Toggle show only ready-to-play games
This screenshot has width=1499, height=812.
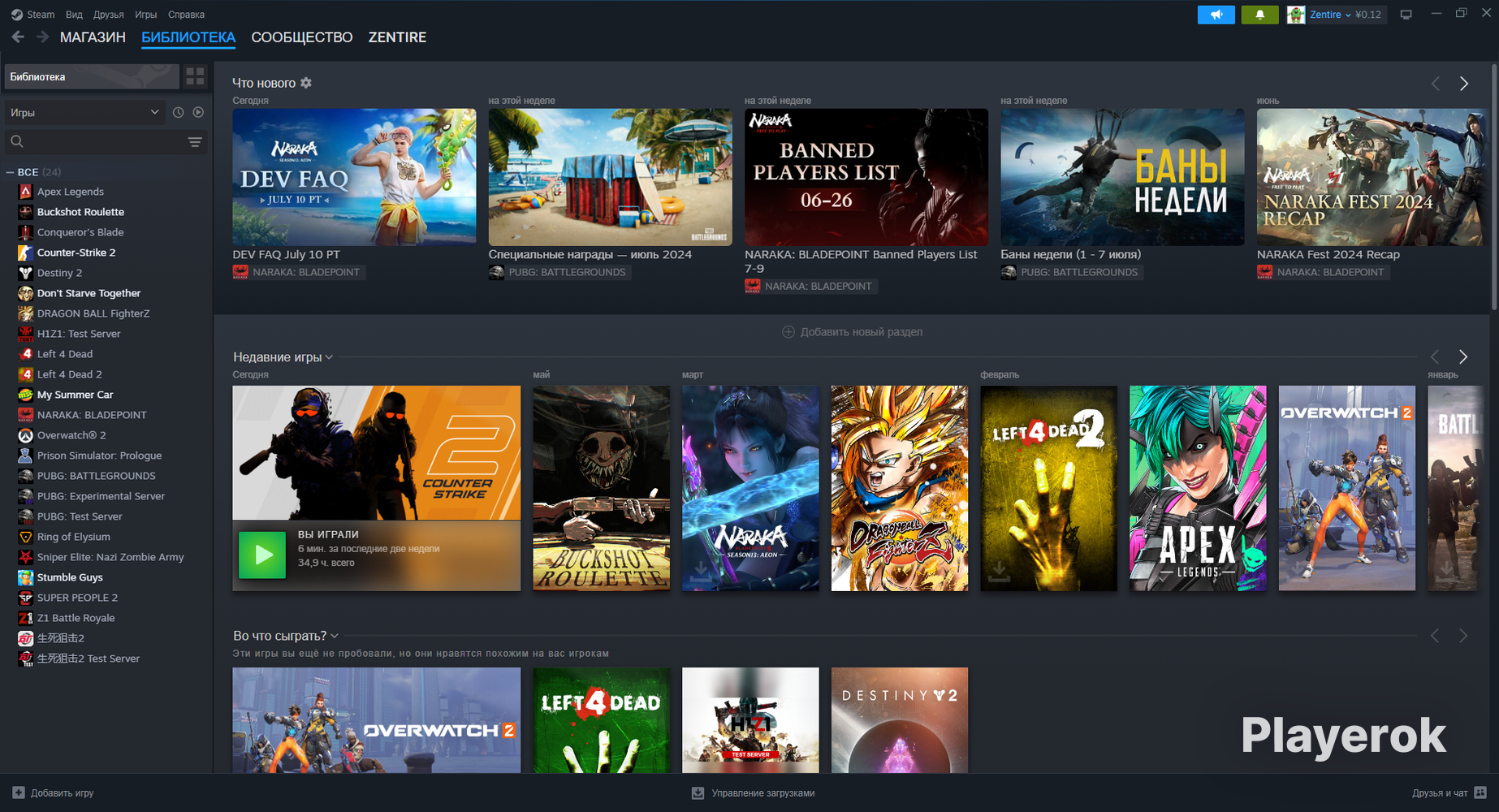(x=198, y=112)
